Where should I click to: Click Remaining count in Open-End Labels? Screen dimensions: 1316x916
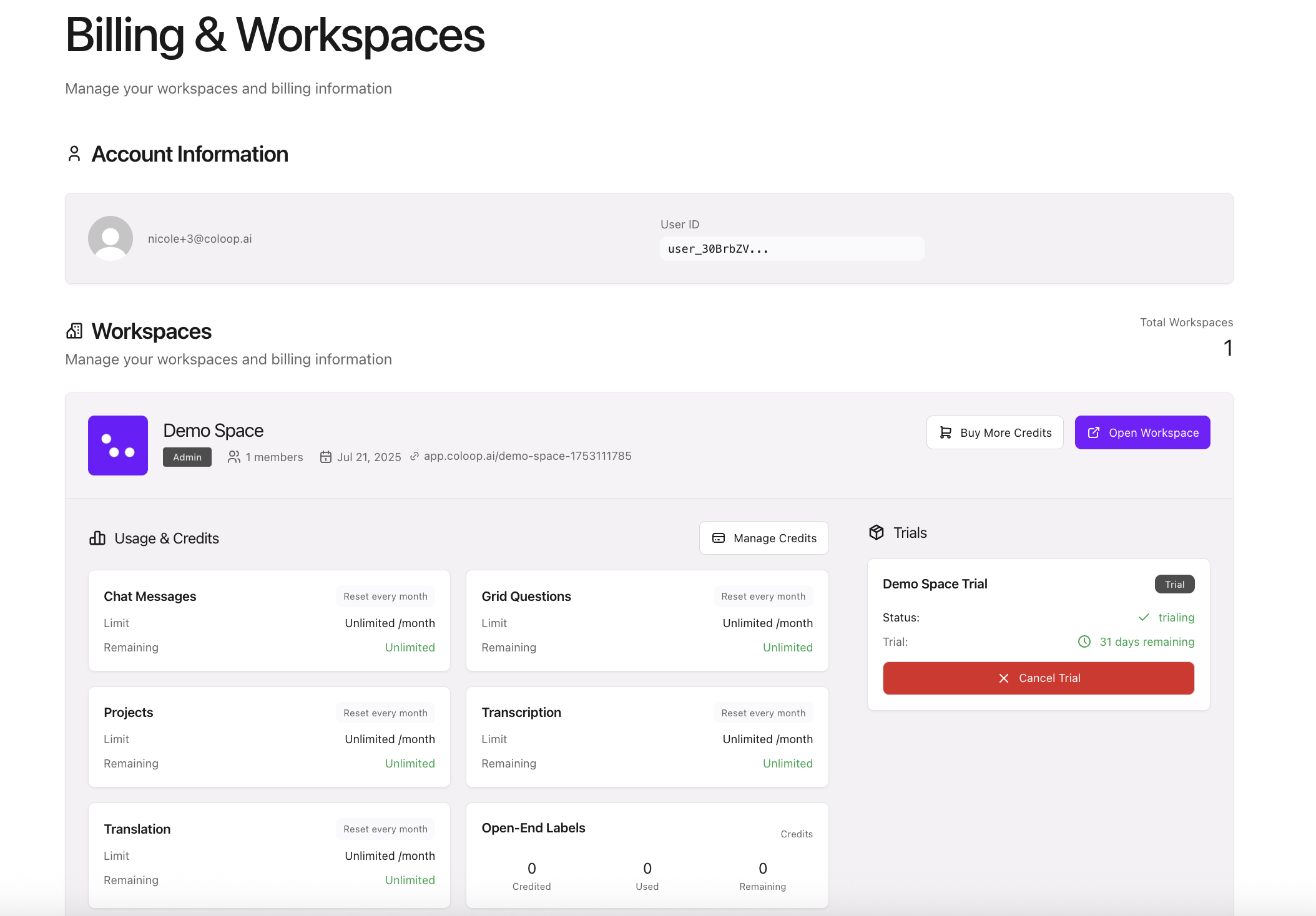pos(763,868)
